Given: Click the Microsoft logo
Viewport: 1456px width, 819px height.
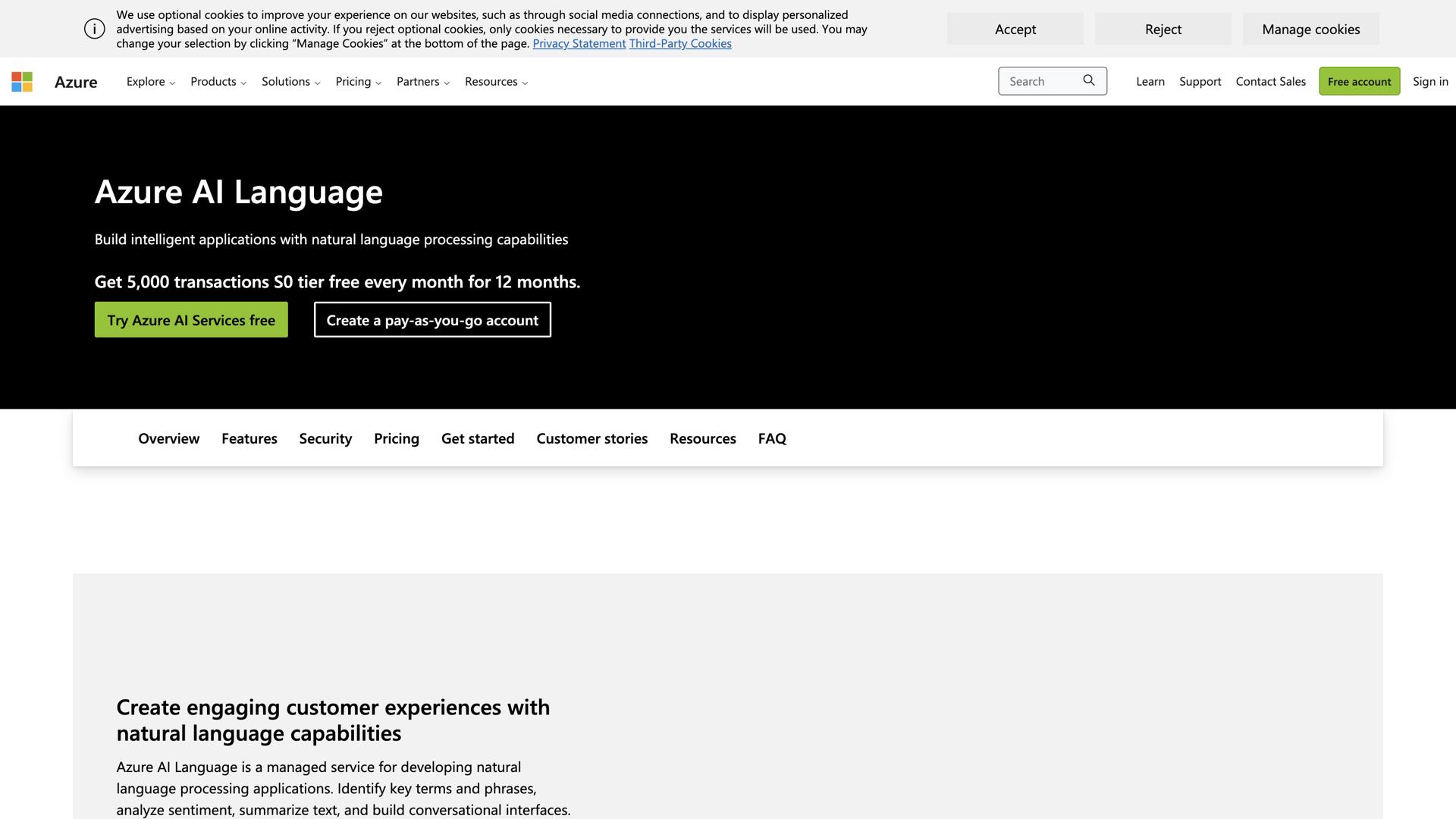Looking at the screenshot, I should [x=22, y=81].
